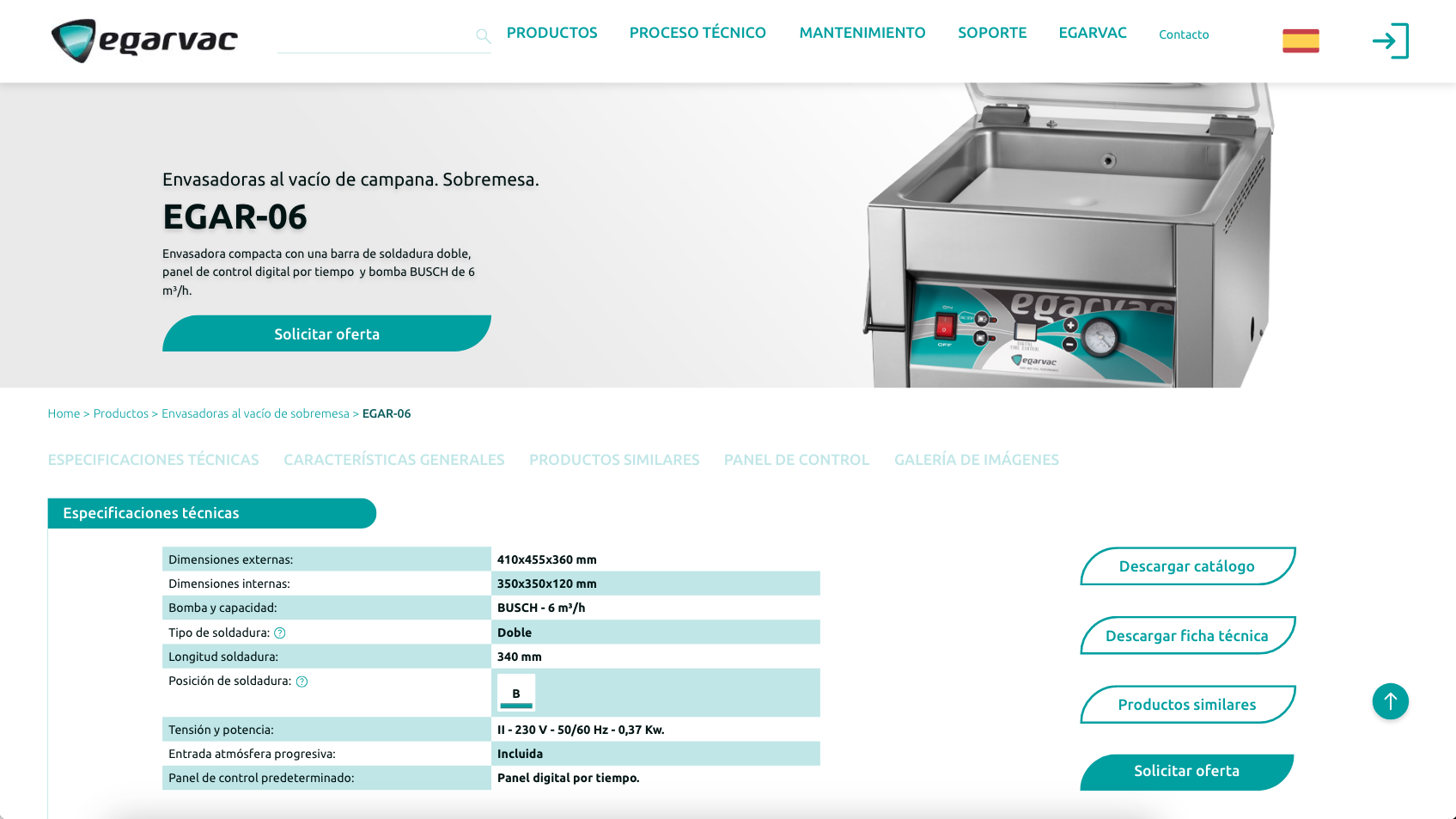Click the Longitud soldadura label

pyautogui.click(x=223, y=657)
